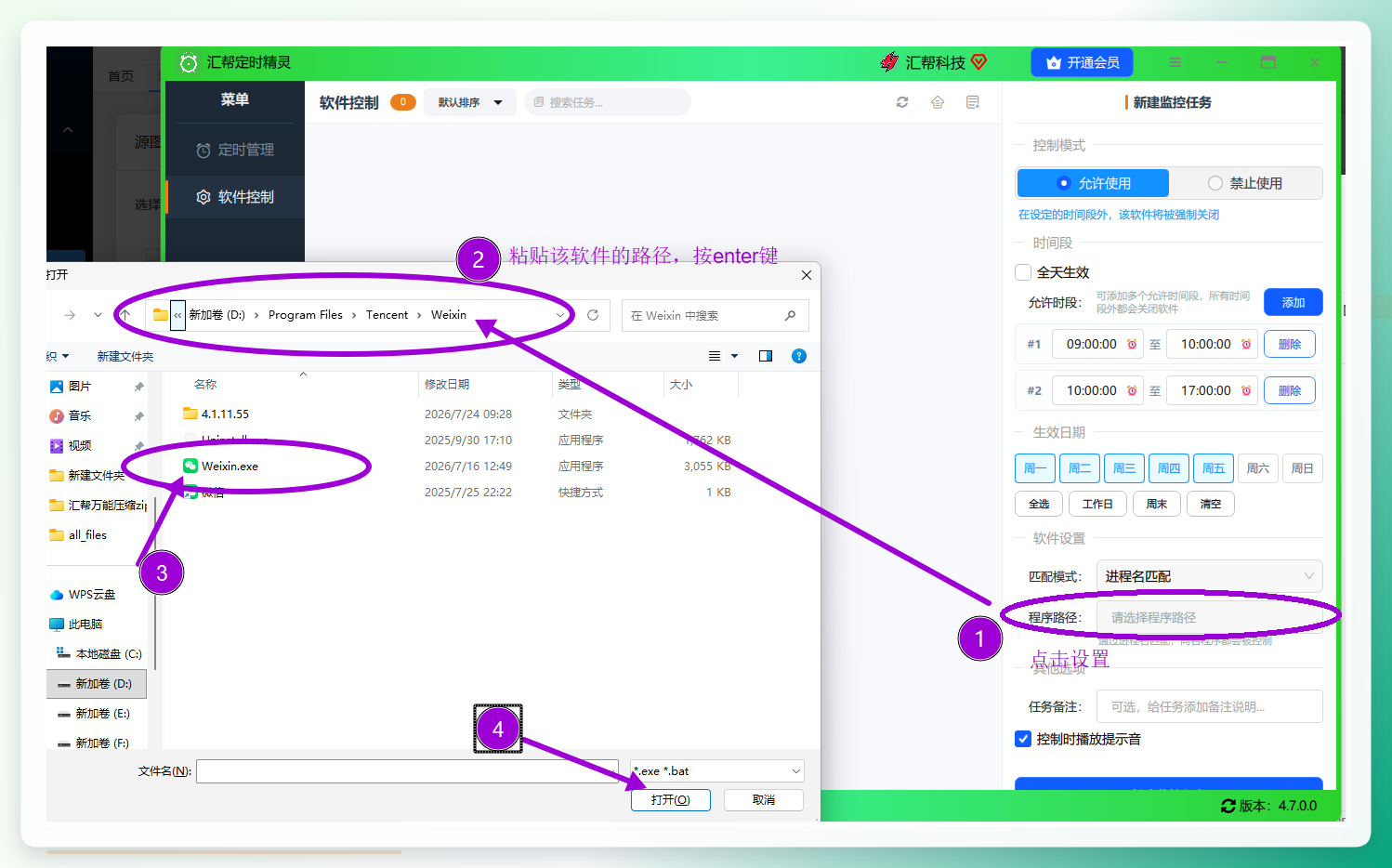Screen dimensions: 1392x868
Task: Select the 允许使用 radio option
Action: pos(1093,183)
